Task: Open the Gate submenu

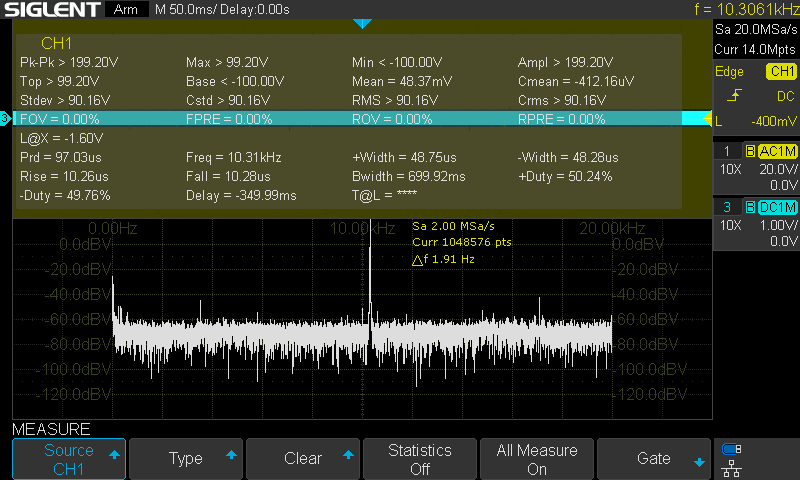Action: [x=654, y=459]
